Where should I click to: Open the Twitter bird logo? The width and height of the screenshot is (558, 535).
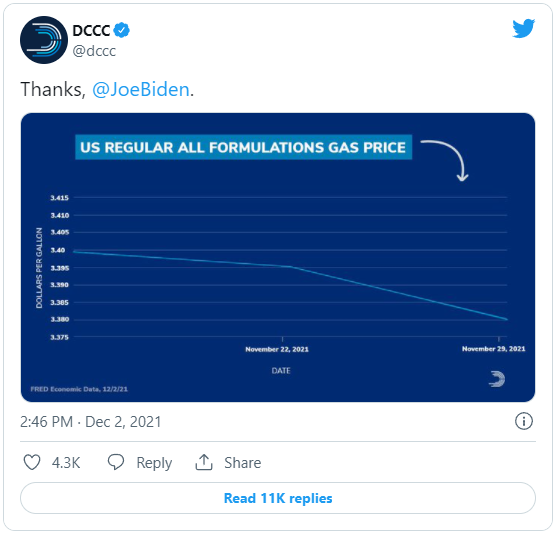click(523, 28)
